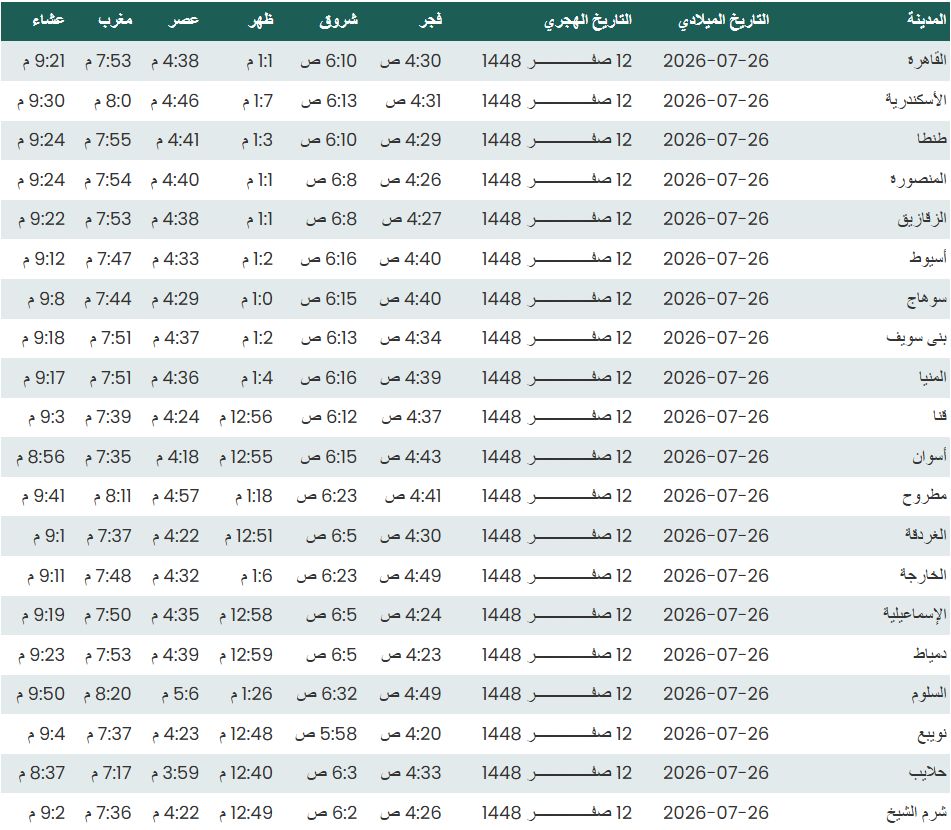Select أسوان Isha time 8:56 م
Image resolution: width=951 pixels, height=830 pixels.
pos(40,457)
